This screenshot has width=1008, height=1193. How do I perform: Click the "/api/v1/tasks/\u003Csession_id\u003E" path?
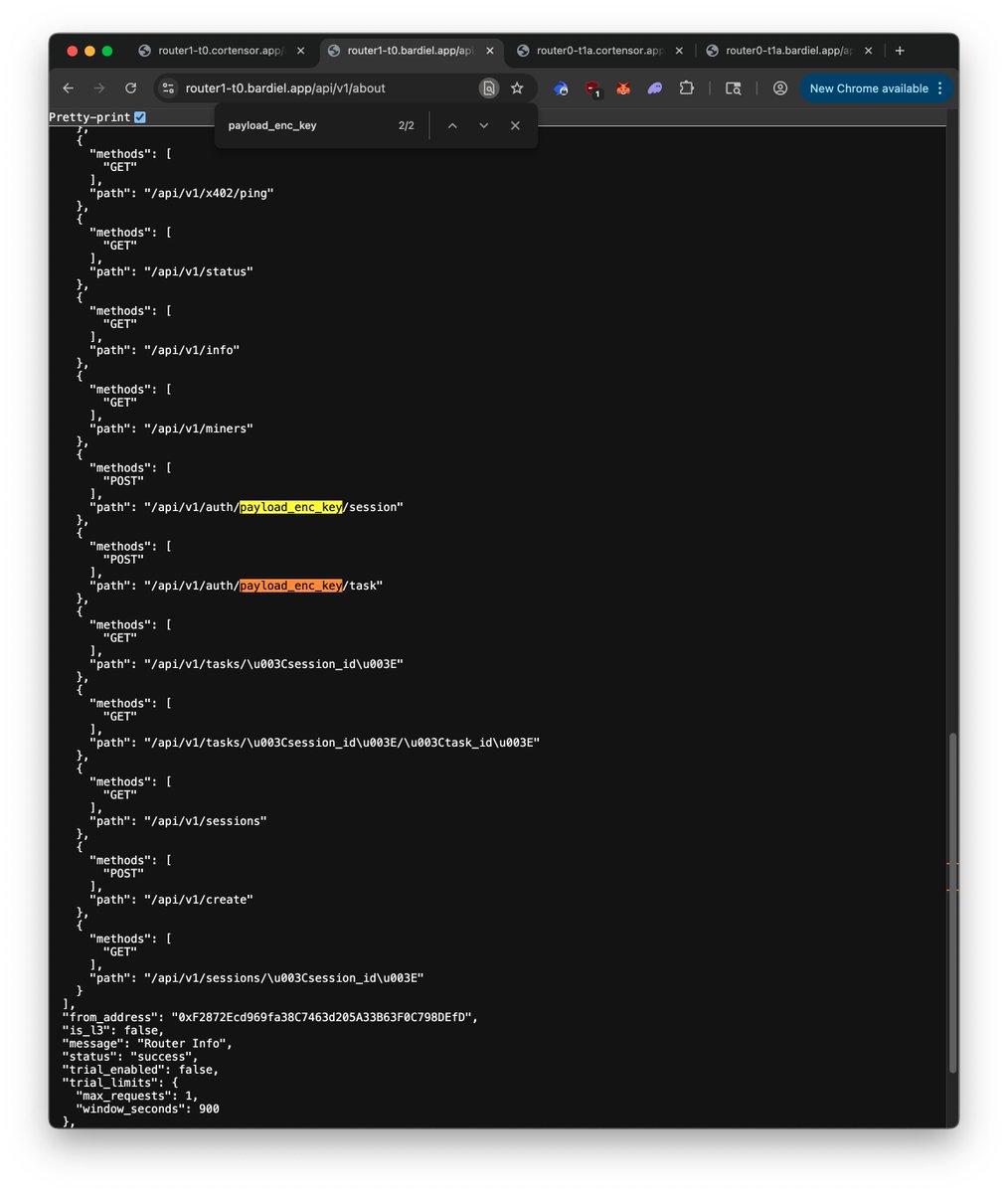[274, 664]
